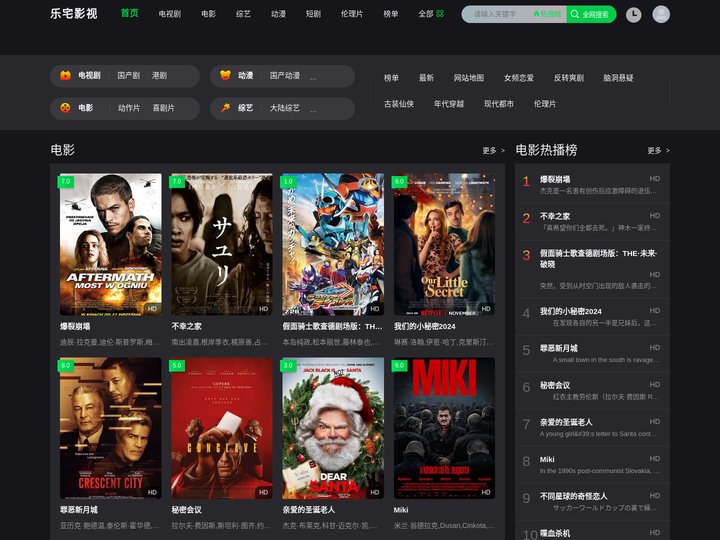Viewport: 720px width, 540px height.
Task: Open rank 5 罪恶新月城 in hot list
Action: click(x=592, y=354)
